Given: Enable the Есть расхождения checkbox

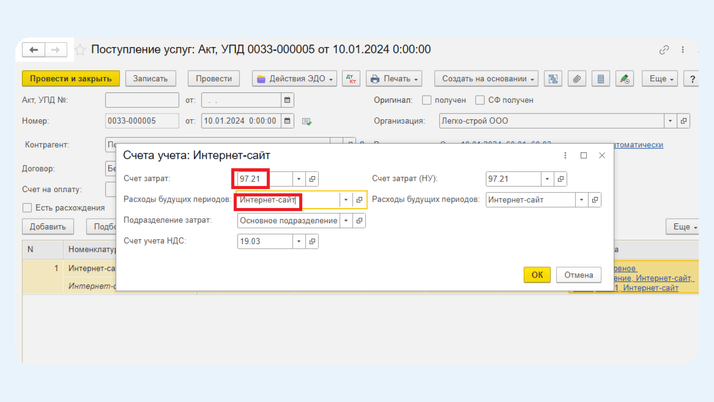Looking at the screenshot, I should tap(28, 208).
